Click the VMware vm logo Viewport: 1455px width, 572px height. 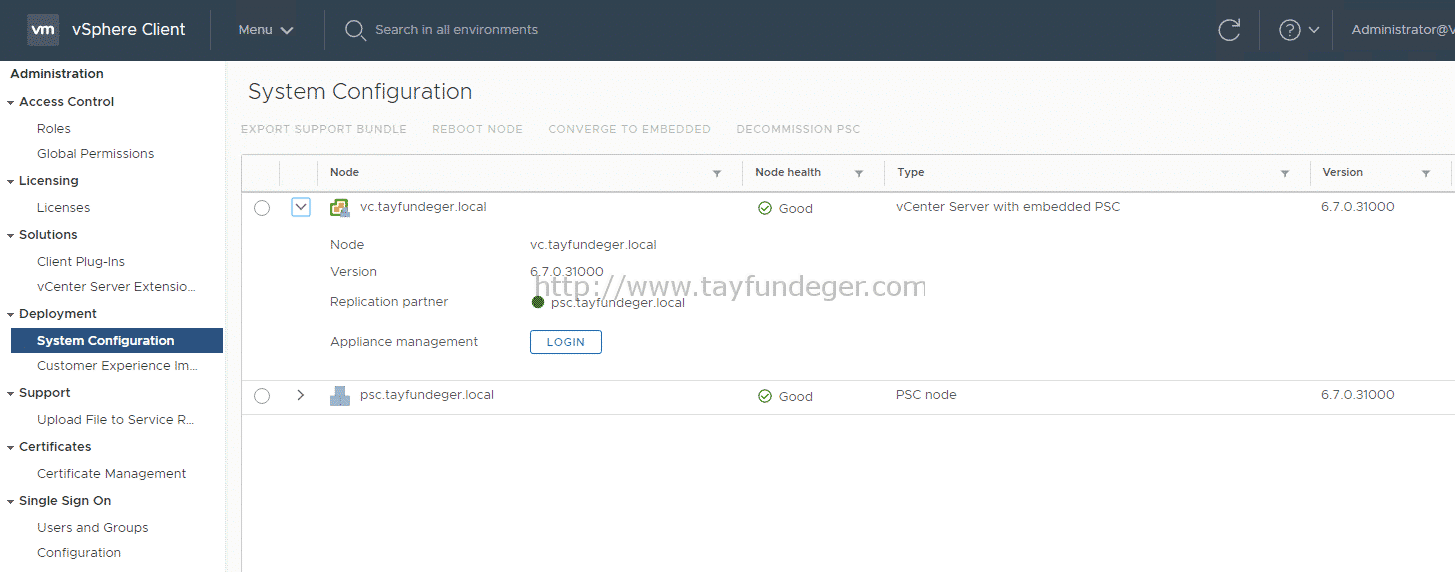43,30
